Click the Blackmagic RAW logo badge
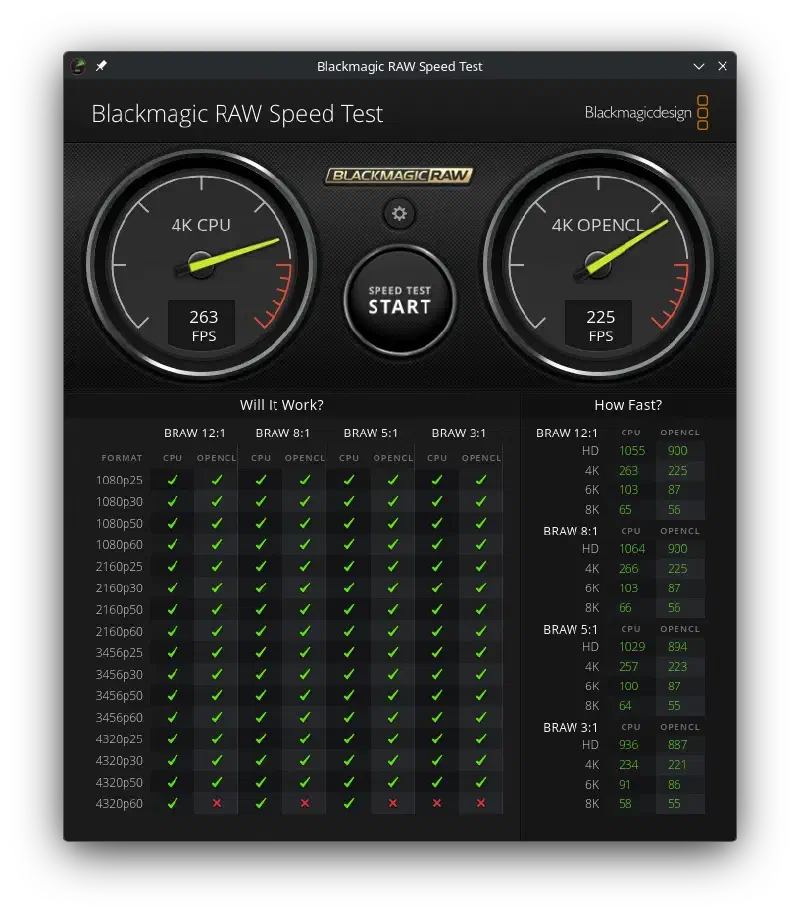This screenshot has height=917, width=800. [x=399, y=175]
